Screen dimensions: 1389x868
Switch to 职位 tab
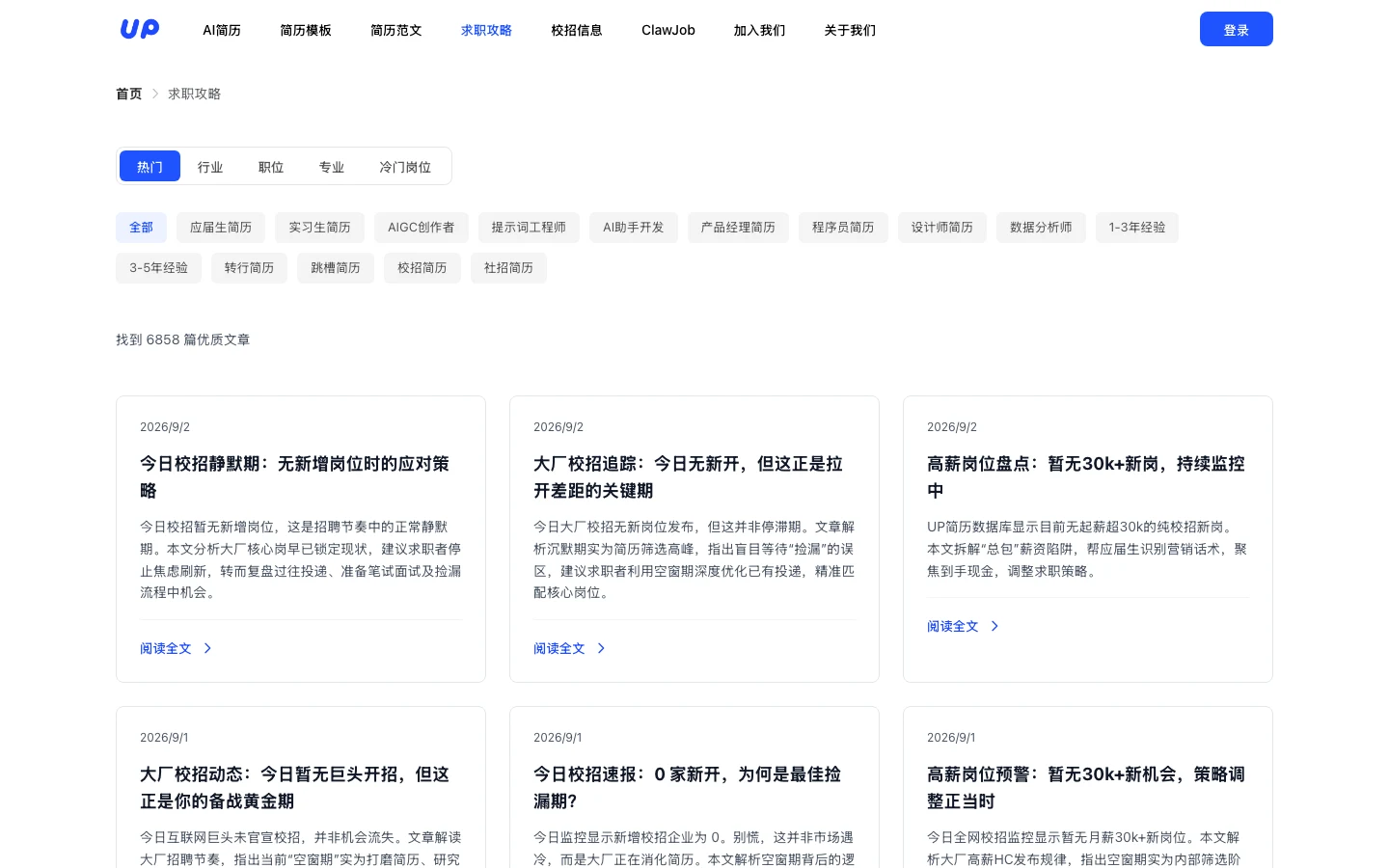coord(271,166)
